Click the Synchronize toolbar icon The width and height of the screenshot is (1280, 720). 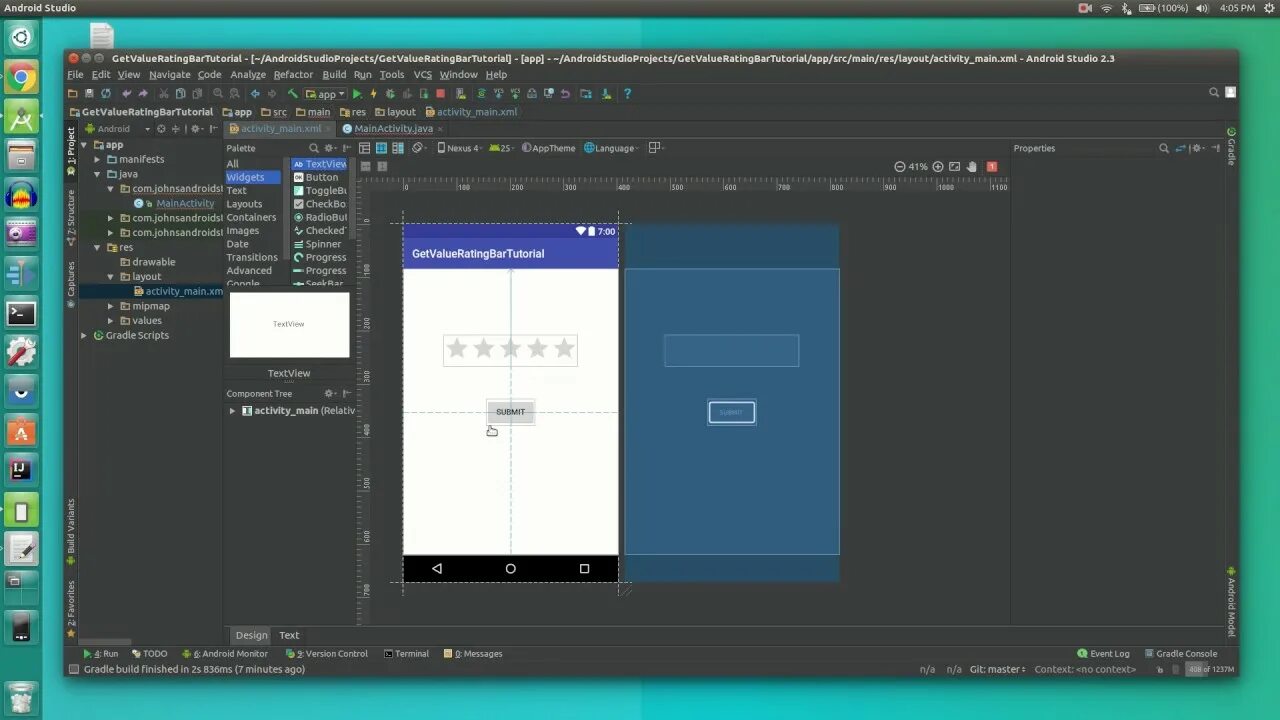(106, 94)
